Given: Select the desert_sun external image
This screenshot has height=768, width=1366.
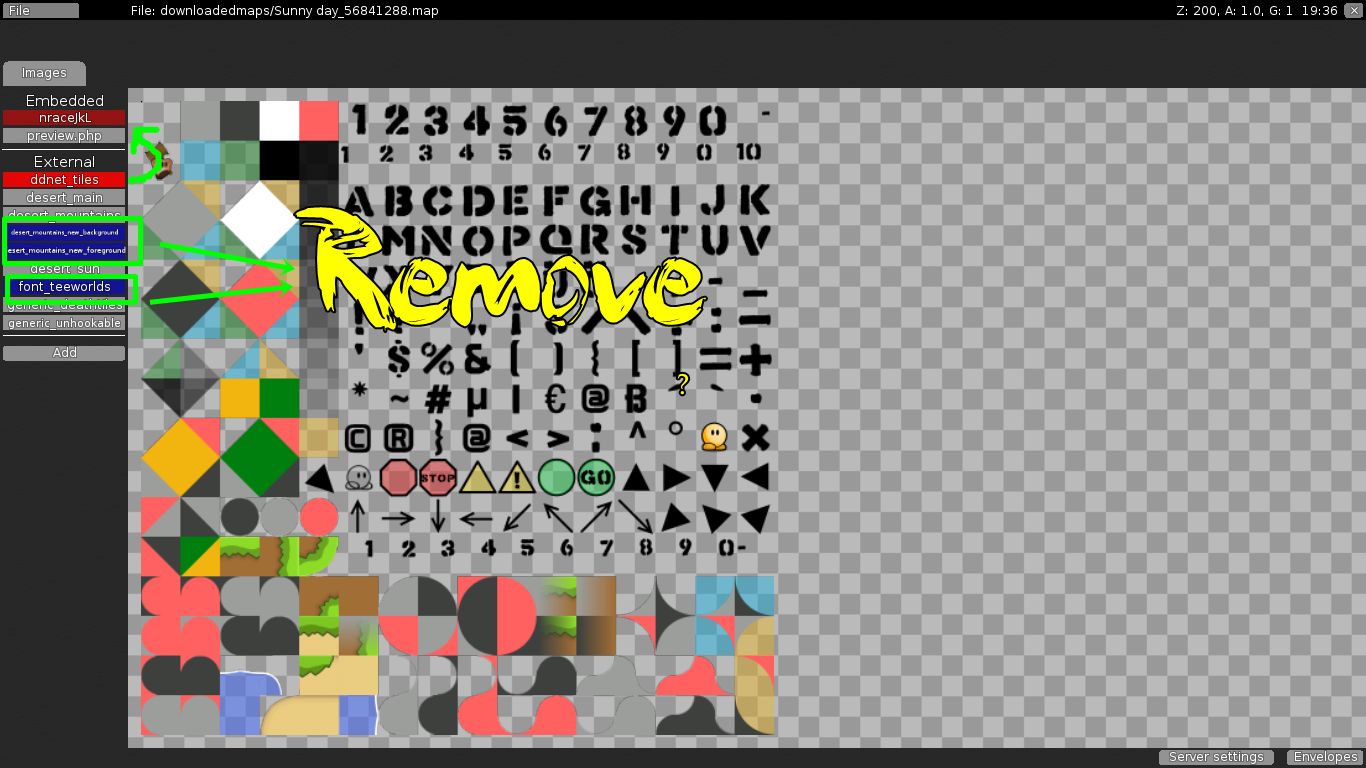Looking at the screenshot, I should point(64,268).
